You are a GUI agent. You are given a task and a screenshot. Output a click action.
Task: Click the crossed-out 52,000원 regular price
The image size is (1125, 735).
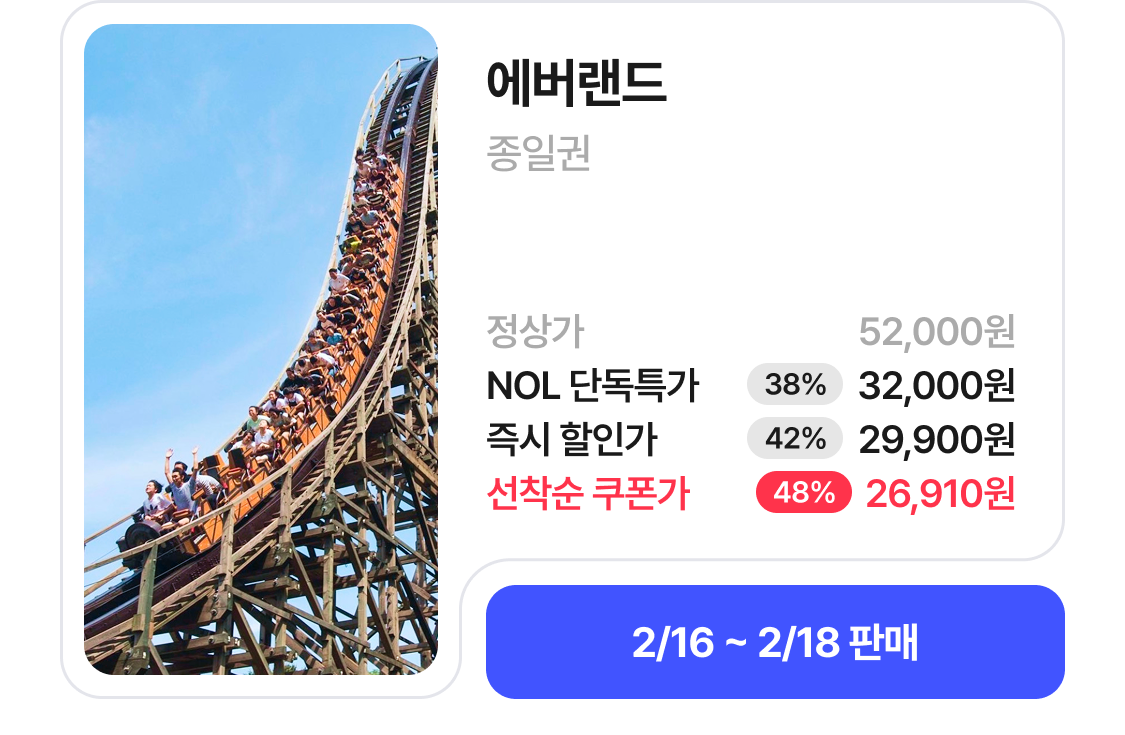(936, 331)
